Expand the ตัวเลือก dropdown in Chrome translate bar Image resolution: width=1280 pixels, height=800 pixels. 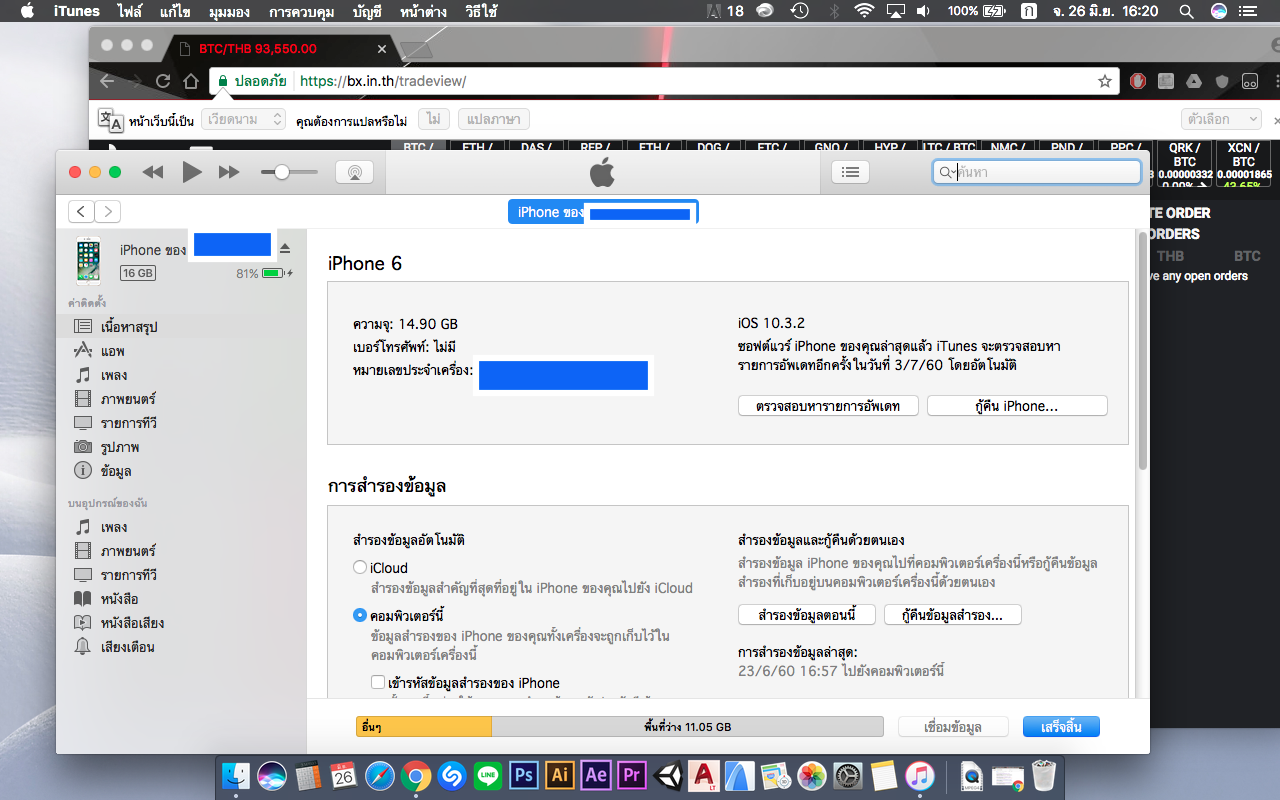pos(1221,120)
